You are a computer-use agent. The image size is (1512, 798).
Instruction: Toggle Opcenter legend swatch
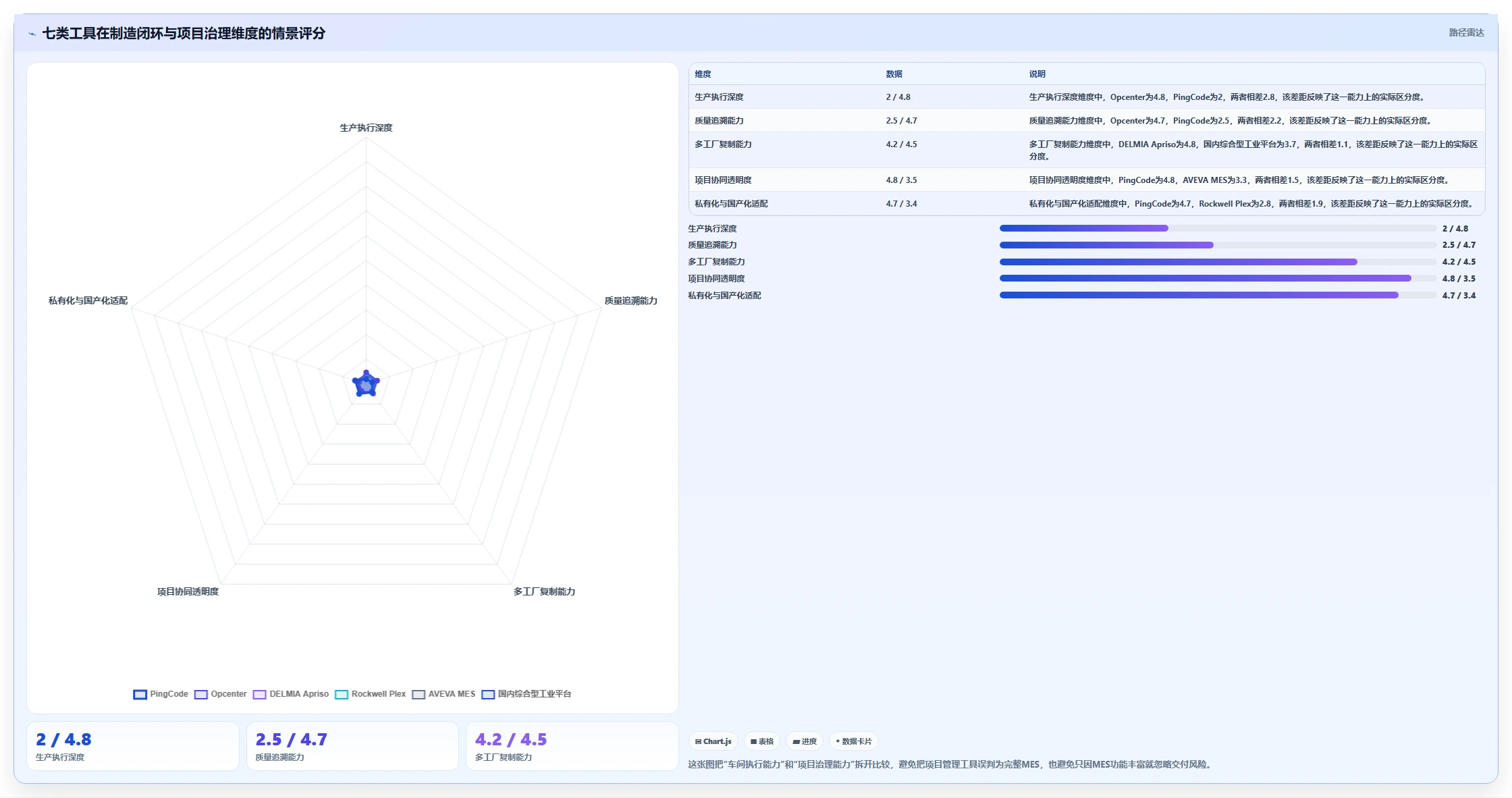[201, 694]
